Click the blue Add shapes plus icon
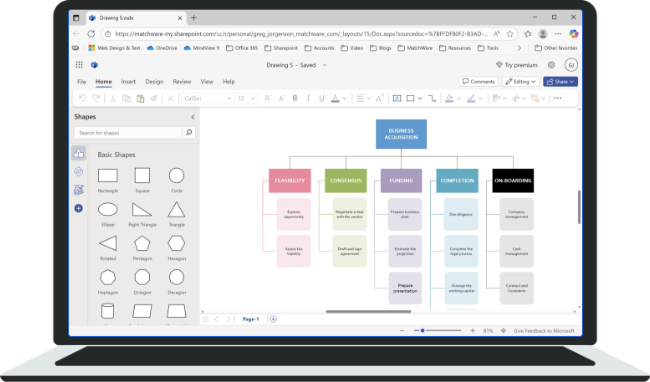The image size is (650, 382). (x=78, y=208)
